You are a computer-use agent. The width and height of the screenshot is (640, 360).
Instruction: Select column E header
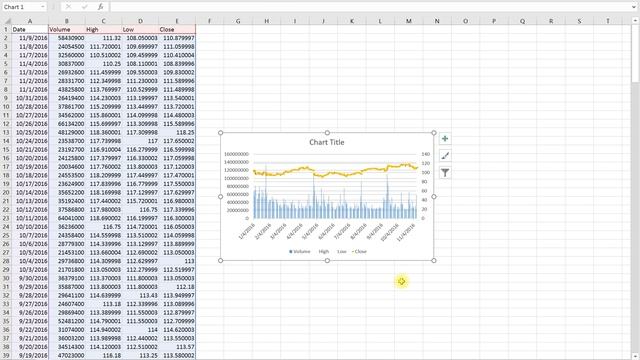pyautogui.click(x=177, y=21)
